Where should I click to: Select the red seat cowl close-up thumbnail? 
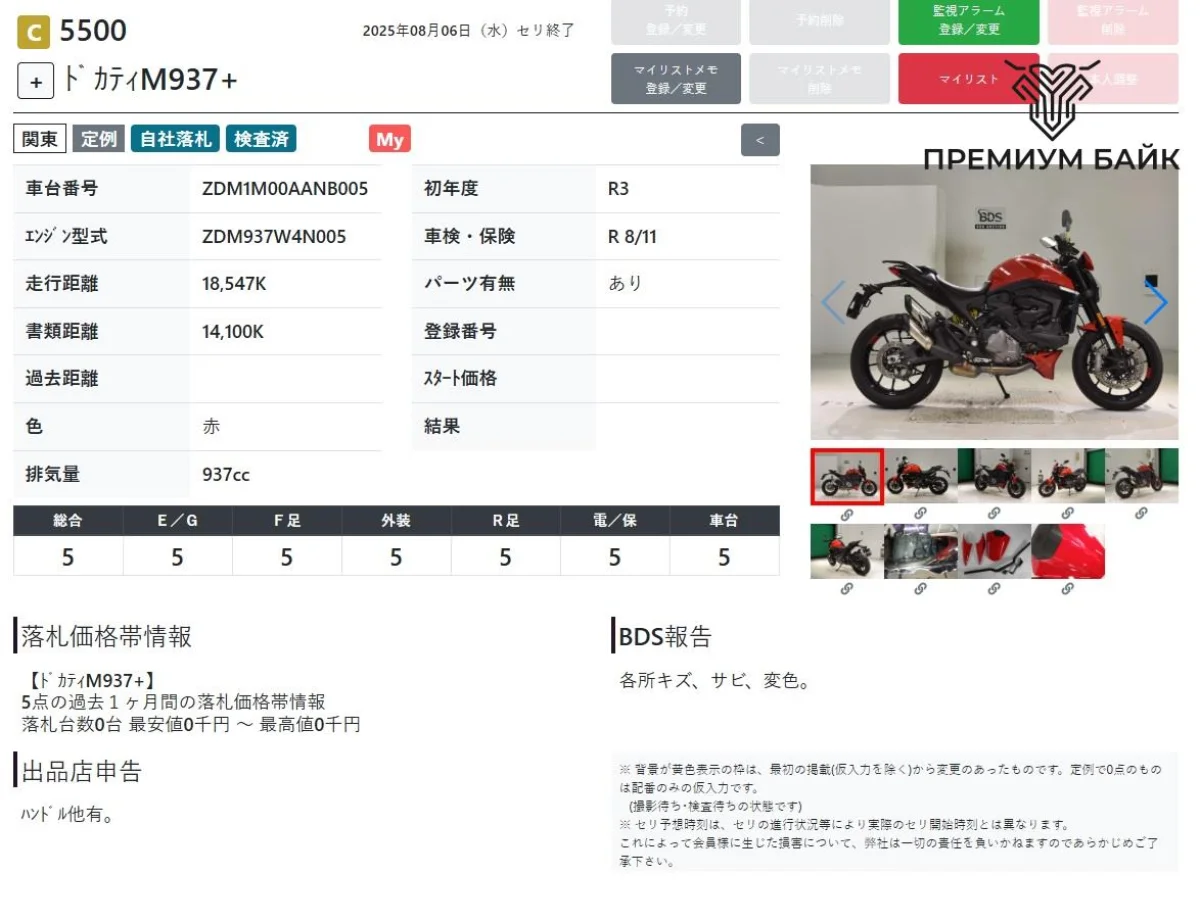click(1068, 551)
